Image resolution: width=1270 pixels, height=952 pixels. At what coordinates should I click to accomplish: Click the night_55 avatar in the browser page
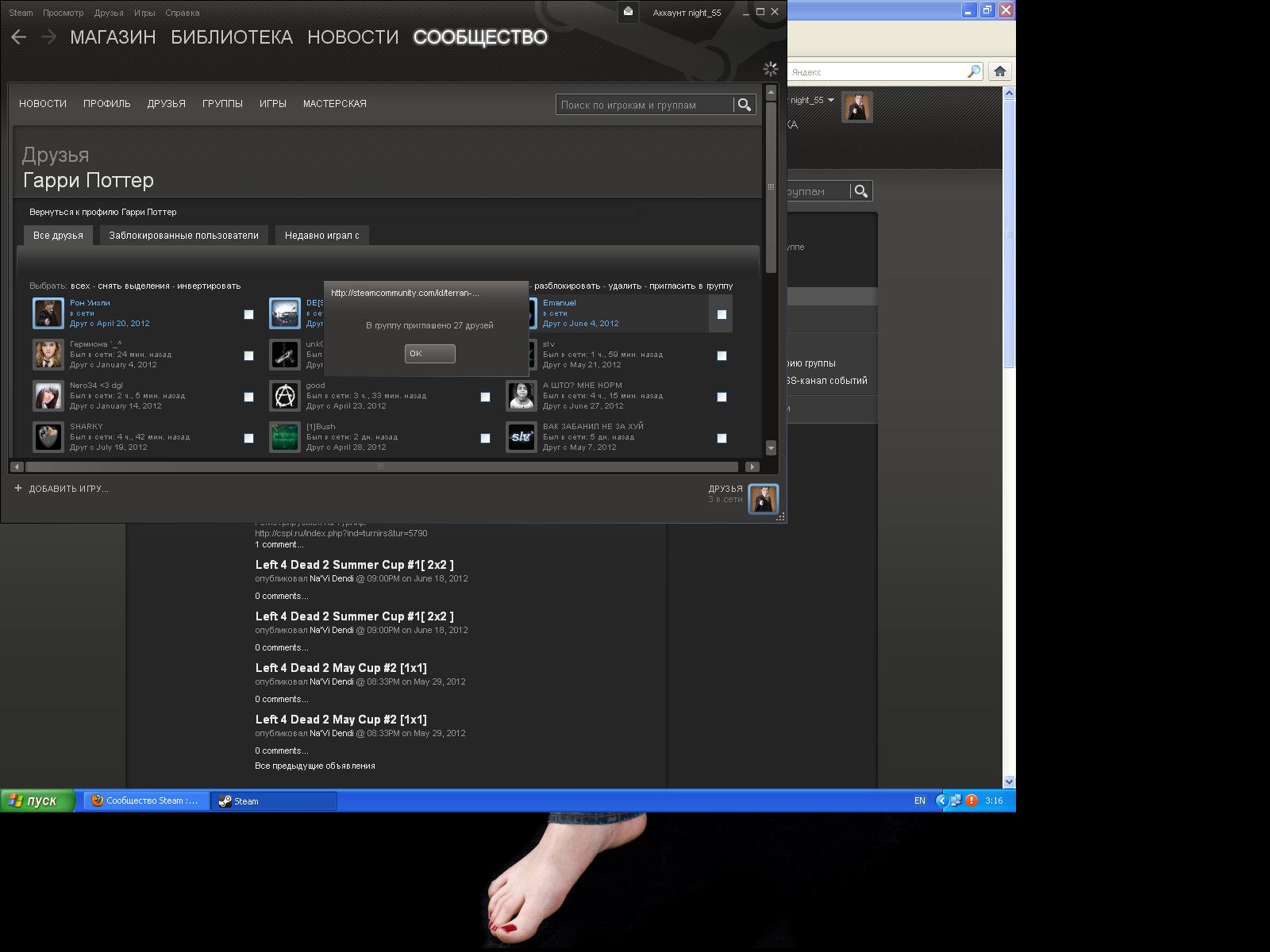pos(857,107)
